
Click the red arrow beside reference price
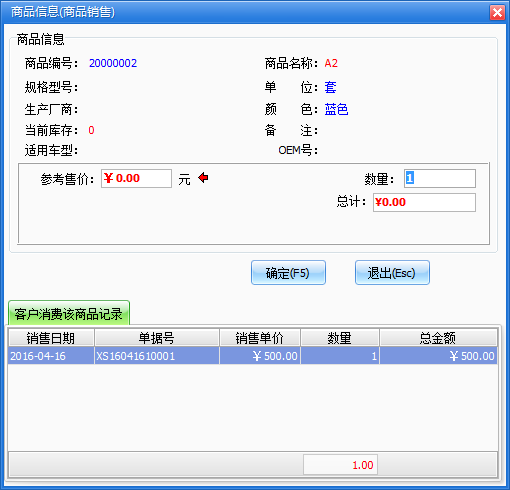(203, 178)
